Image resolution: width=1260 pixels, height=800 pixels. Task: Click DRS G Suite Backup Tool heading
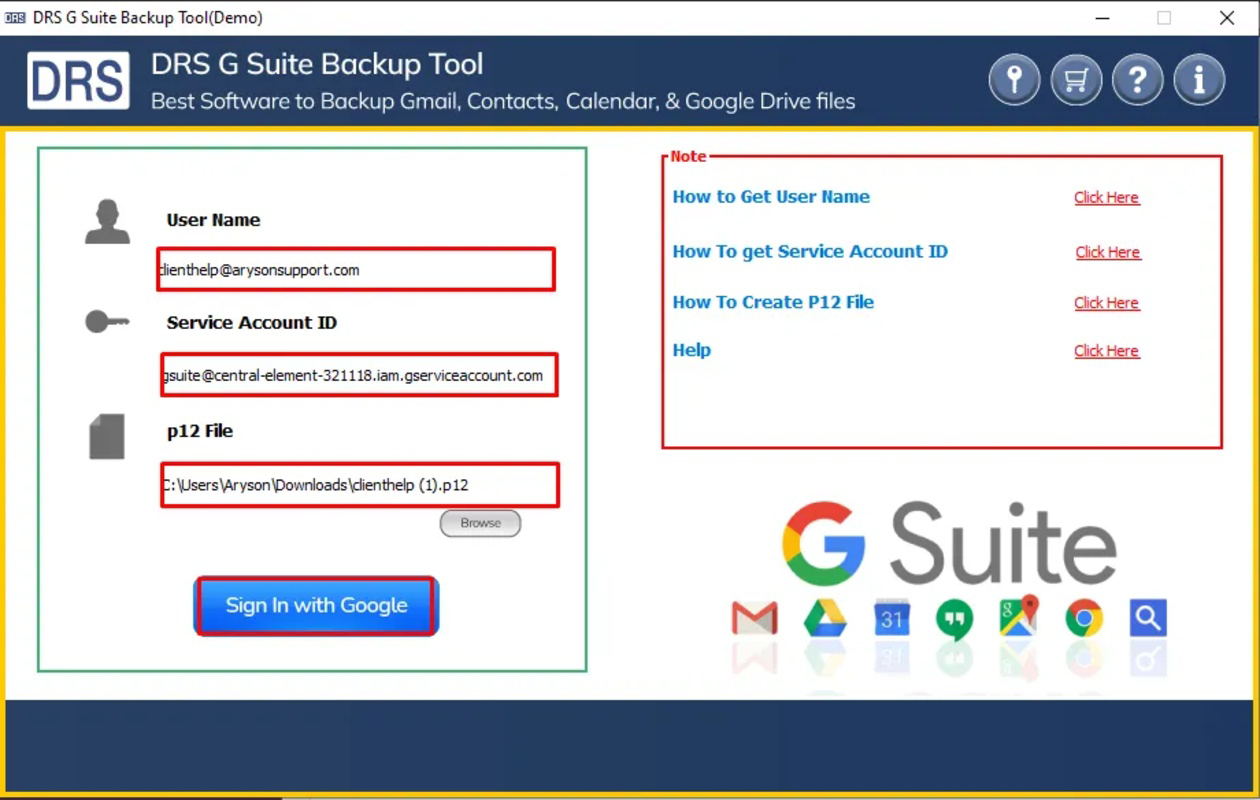point(317,64)
